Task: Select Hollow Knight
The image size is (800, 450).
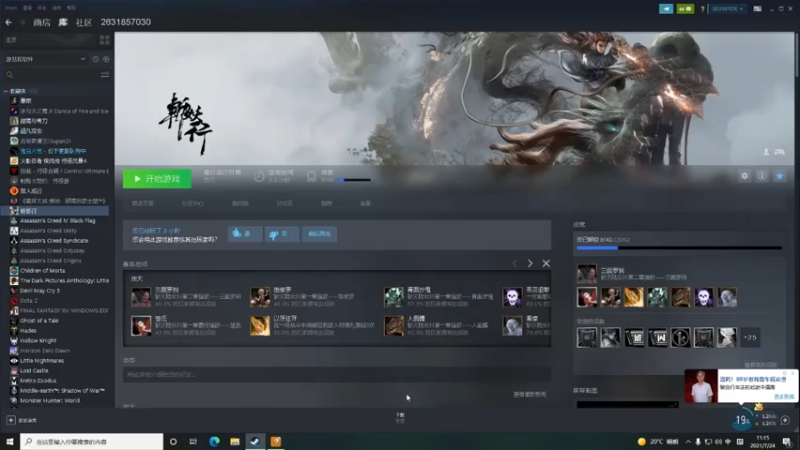Action: [x=38, y=340]
